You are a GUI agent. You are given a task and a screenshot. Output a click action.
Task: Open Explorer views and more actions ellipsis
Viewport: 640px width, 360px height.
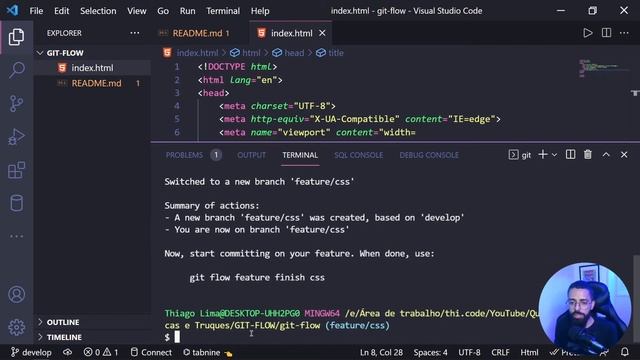135,33
